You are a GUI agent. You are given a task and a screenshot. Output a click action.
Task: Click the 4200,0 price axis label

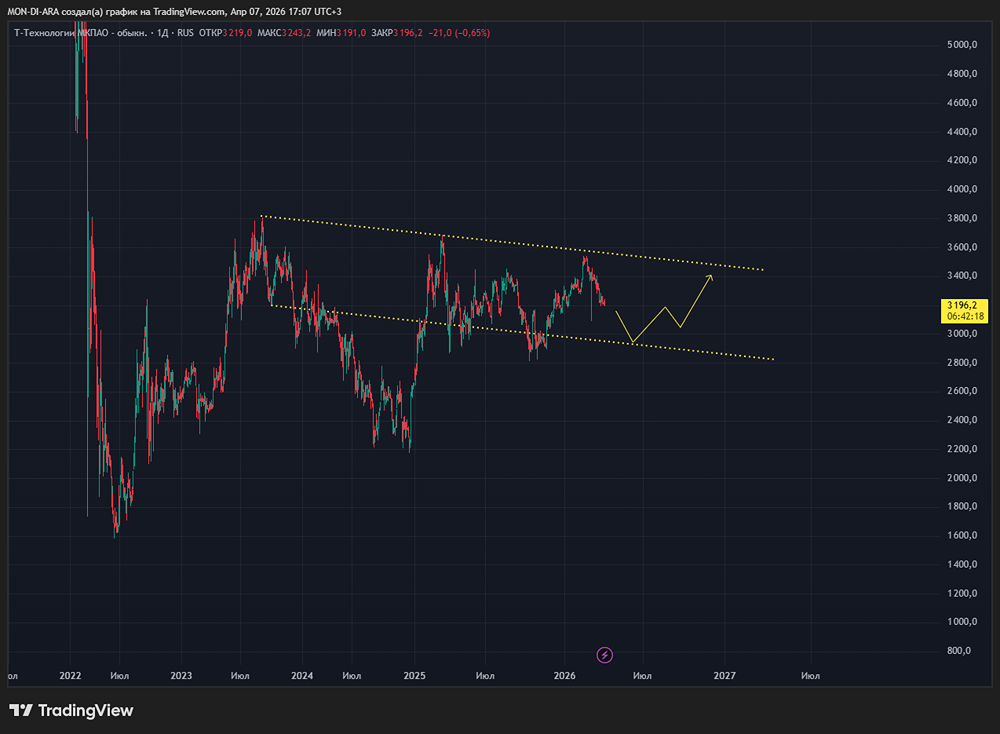tap(962, 160)
